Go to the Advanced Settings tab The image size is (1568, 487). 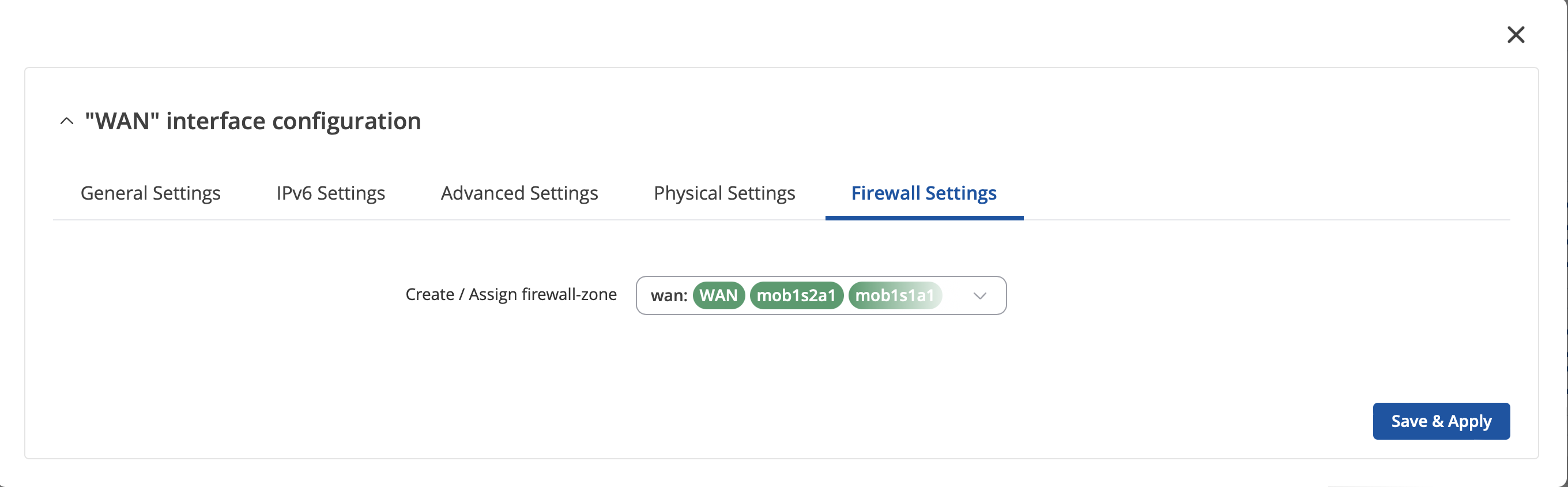[519, 193]
